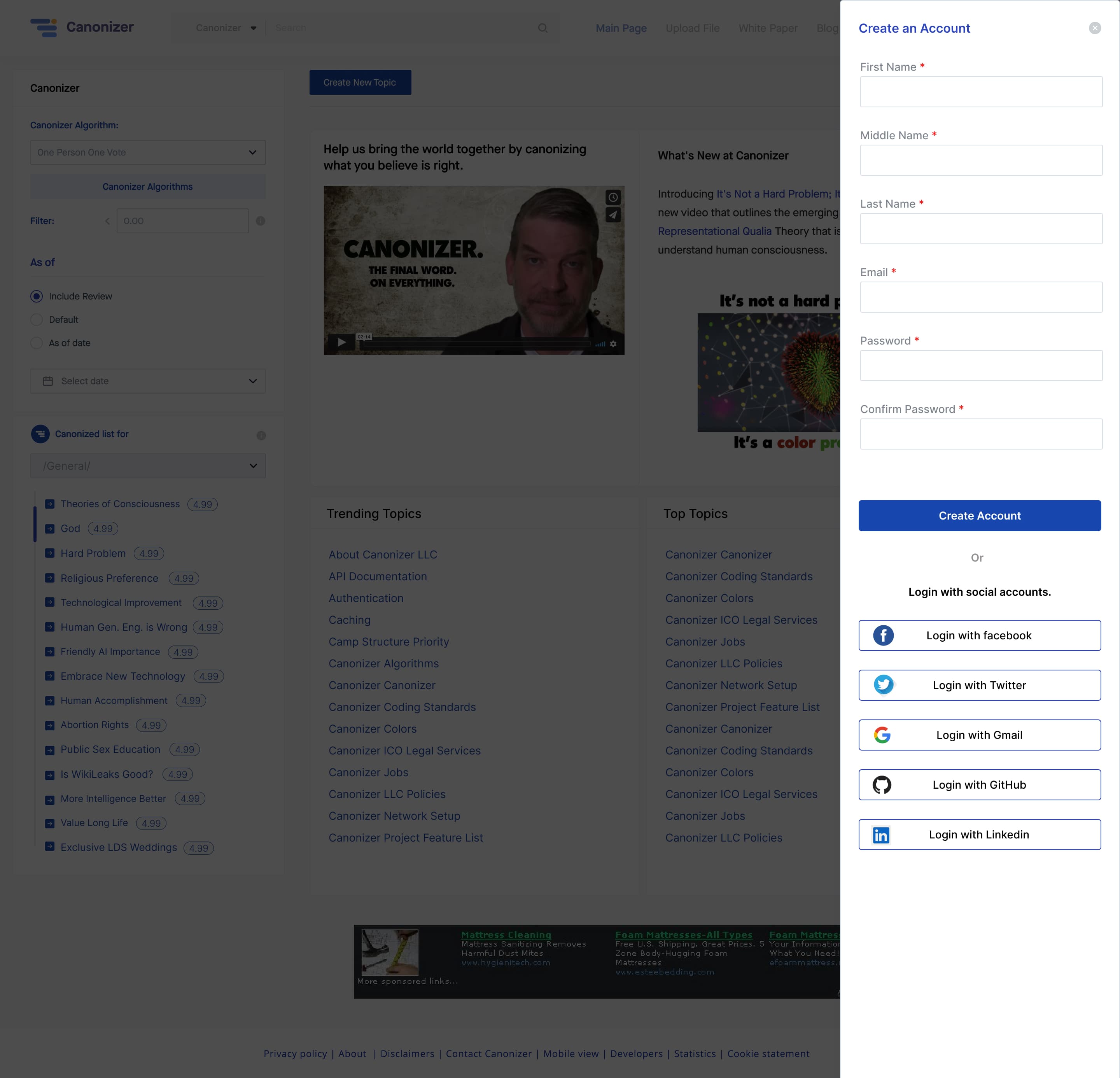Screen dimensions: 1120x1078
Task: Click the First Name input field
Action: (980, 91)
